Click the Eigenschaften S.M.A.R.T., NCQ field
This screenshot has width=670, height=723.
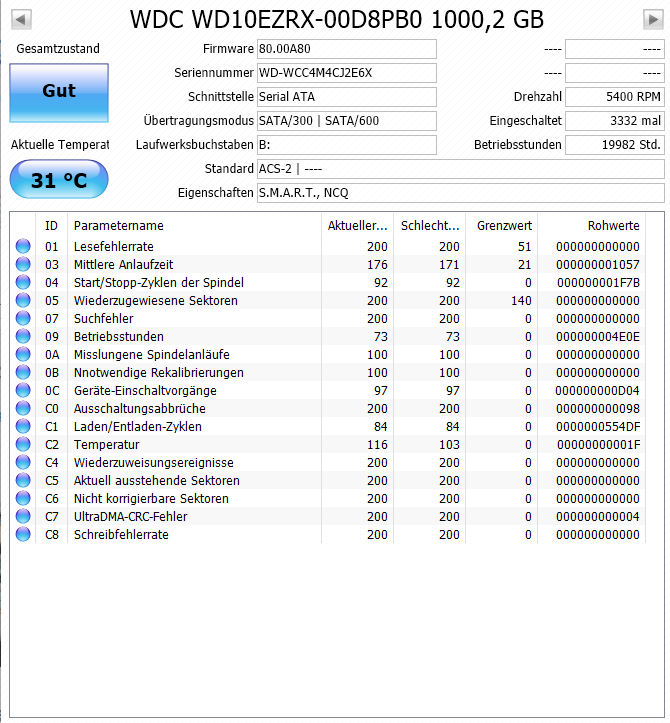461,193
